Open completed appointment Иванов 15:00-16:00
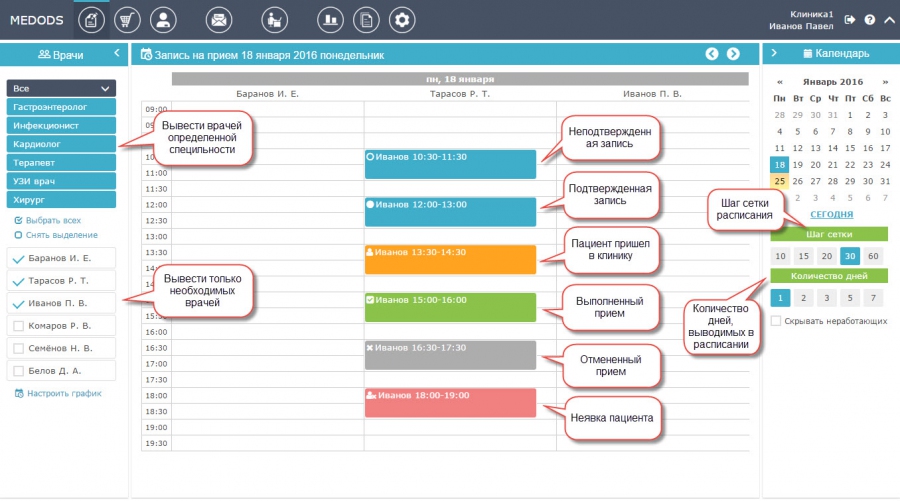 coord(450,307)
